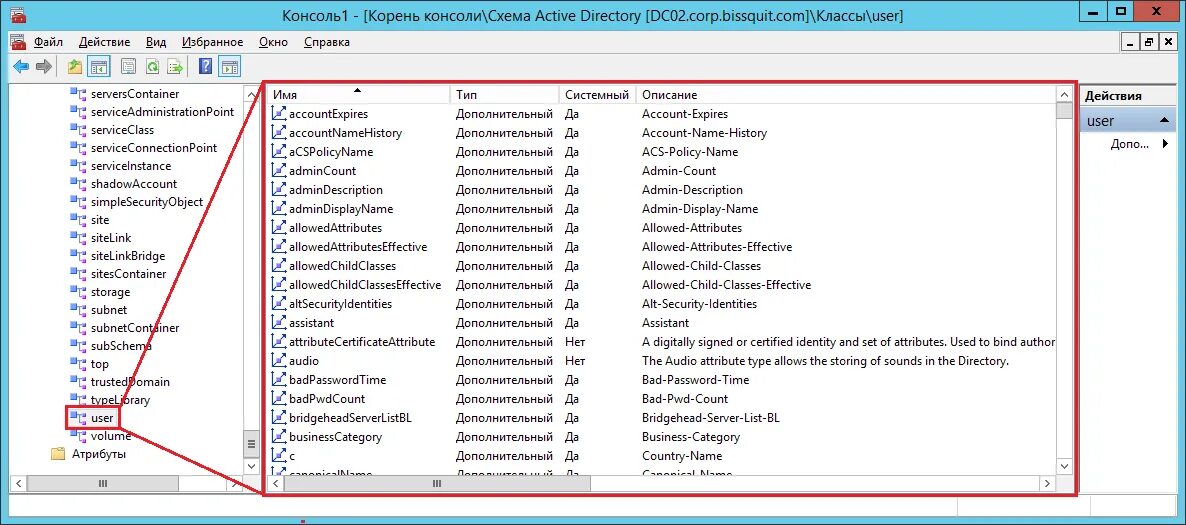
Task: Sort the list by the Описание column
Action: [x=846, y=95]
